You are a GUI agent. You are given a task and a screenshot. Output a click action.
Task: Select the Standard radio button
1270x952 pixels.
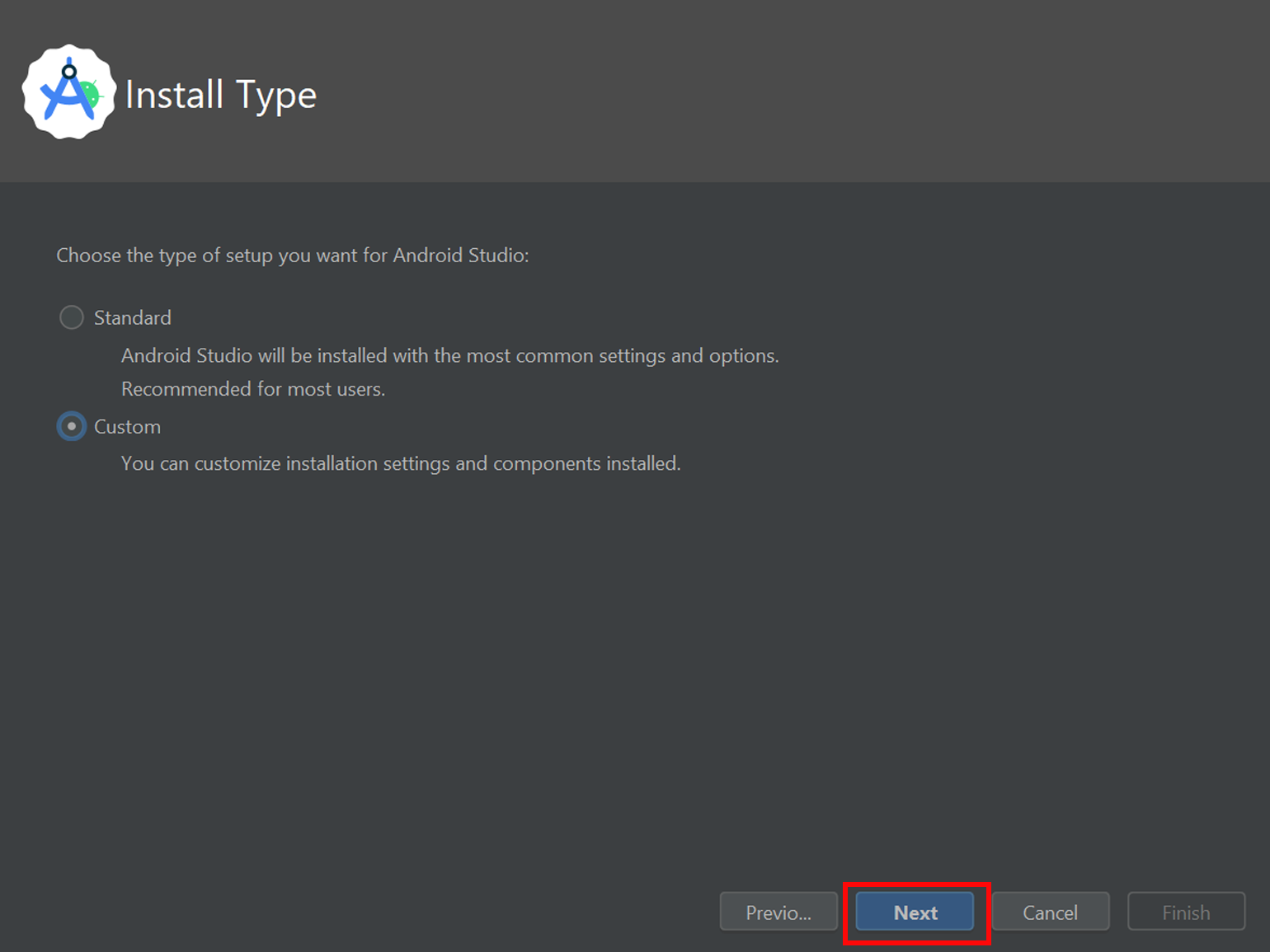point(72,317)
